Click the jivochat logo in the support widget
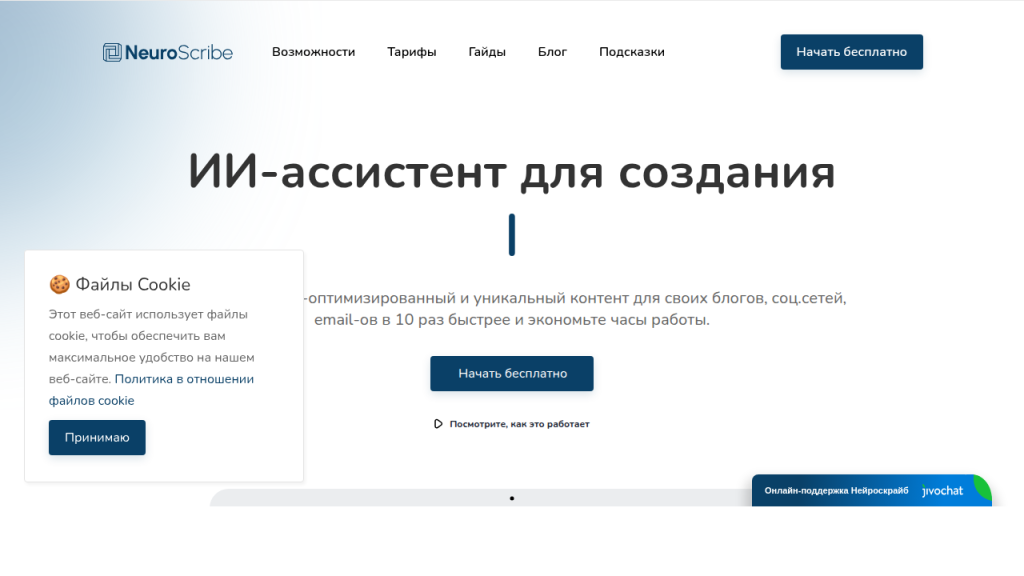 [x=942, y=491]
